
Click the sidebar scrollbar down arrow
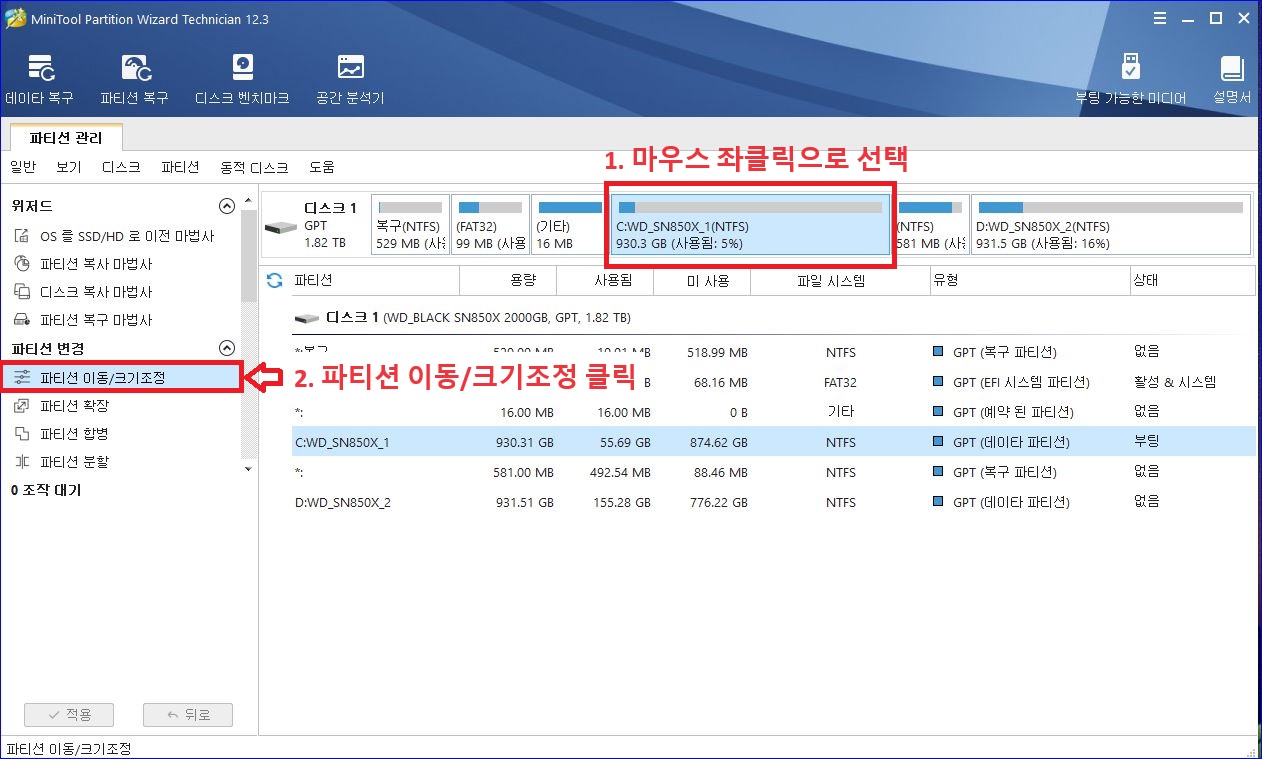[x=249, y=468]
